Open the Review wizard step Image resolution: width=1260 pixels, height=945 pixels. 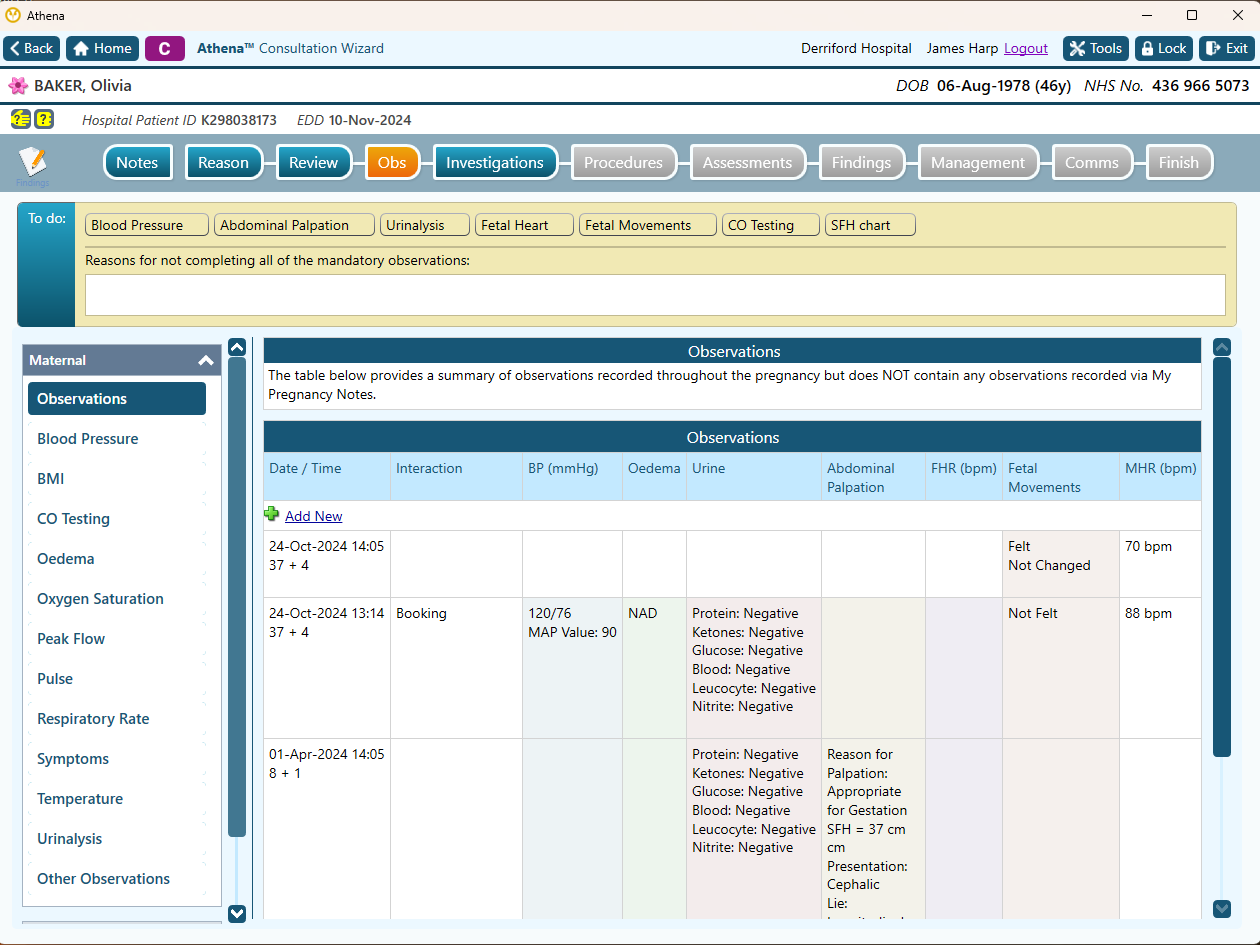(x=314, y=163)
